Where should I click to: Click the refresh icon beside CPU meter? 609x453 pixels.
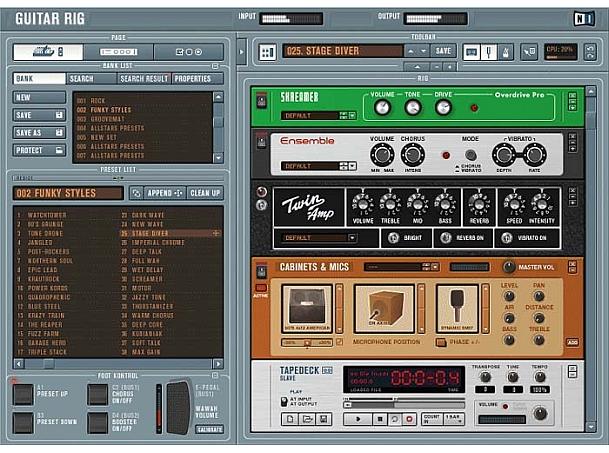tap(590, 51)
